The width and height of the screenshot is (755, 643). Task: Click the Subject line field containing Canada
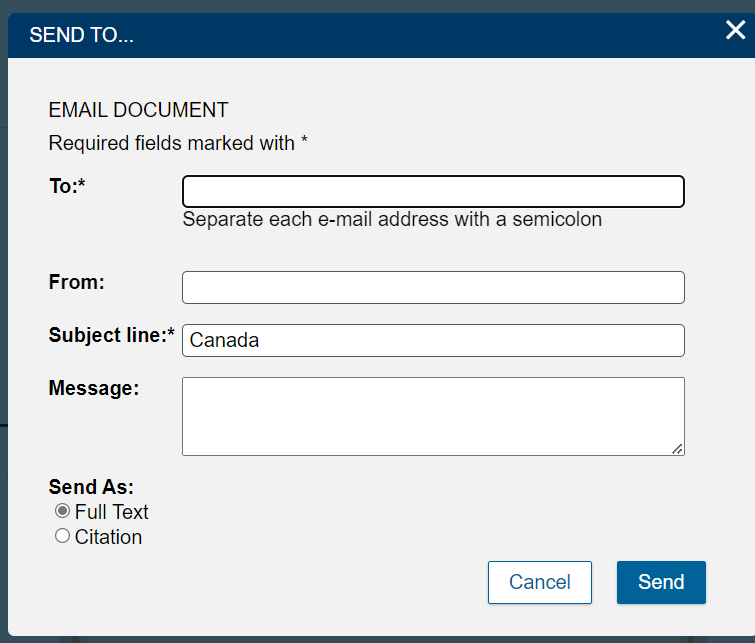[x=433, y=341]
